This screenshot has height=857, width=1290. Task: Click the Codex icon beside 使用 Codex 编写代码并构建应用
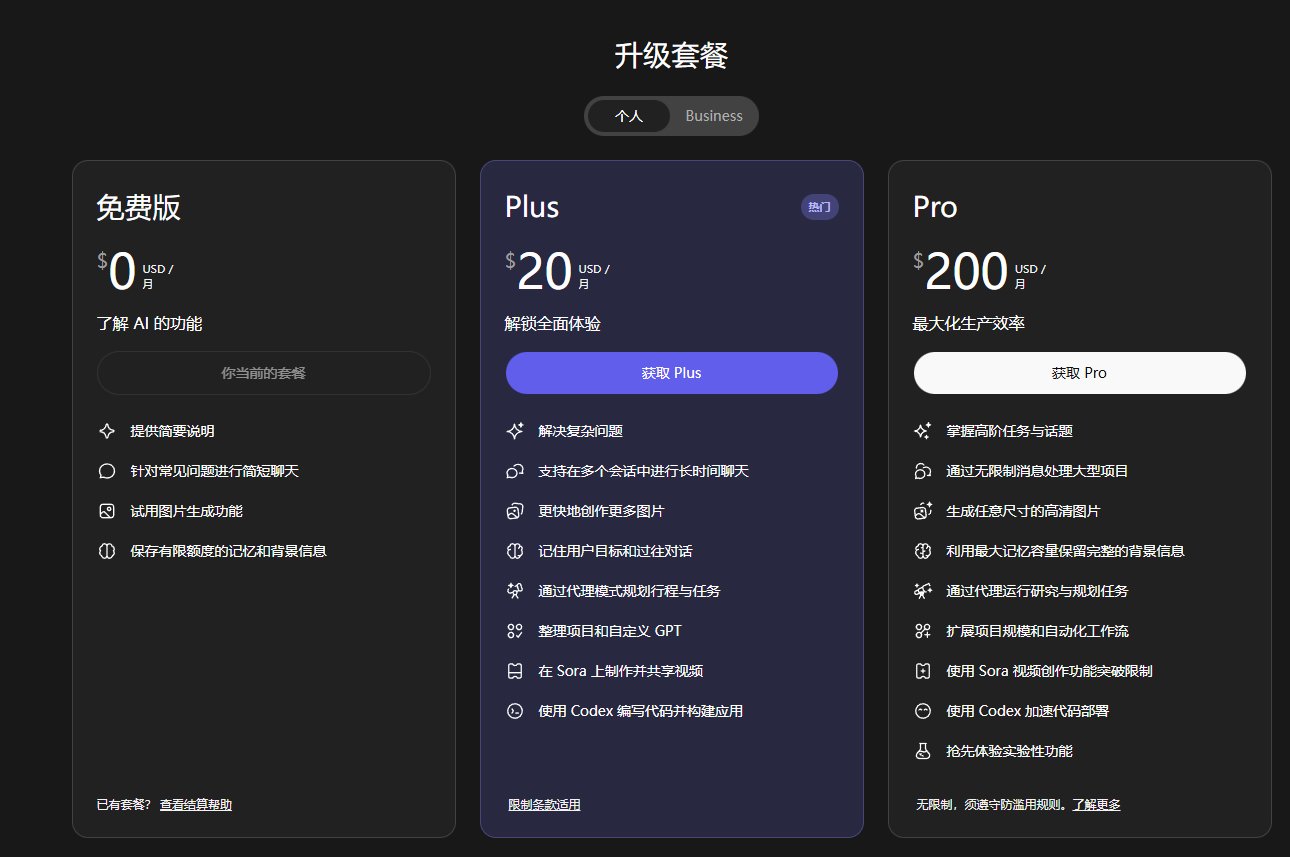tap(515, 711)
